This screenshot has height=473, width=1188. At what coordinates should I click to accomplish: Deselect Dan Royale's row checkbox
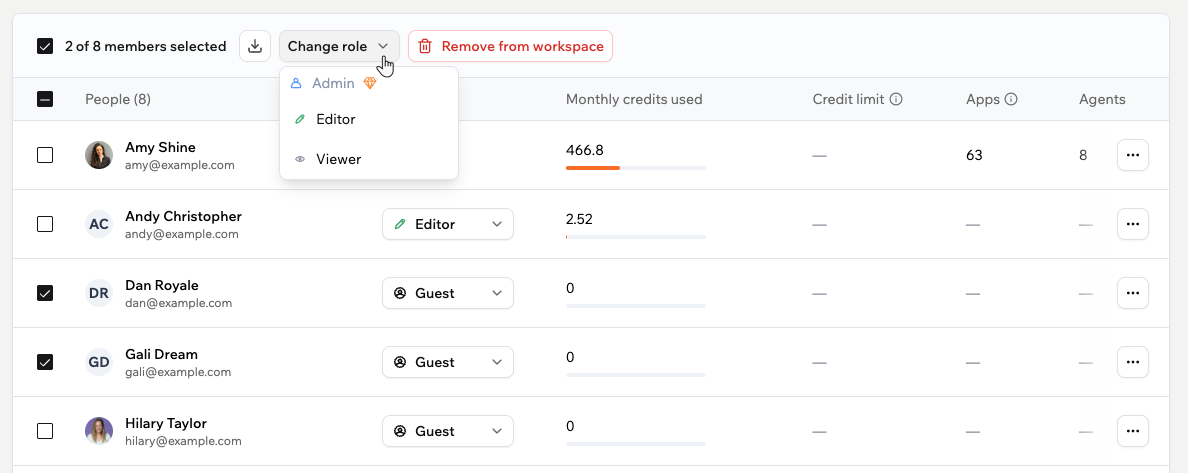coord(45,293)
